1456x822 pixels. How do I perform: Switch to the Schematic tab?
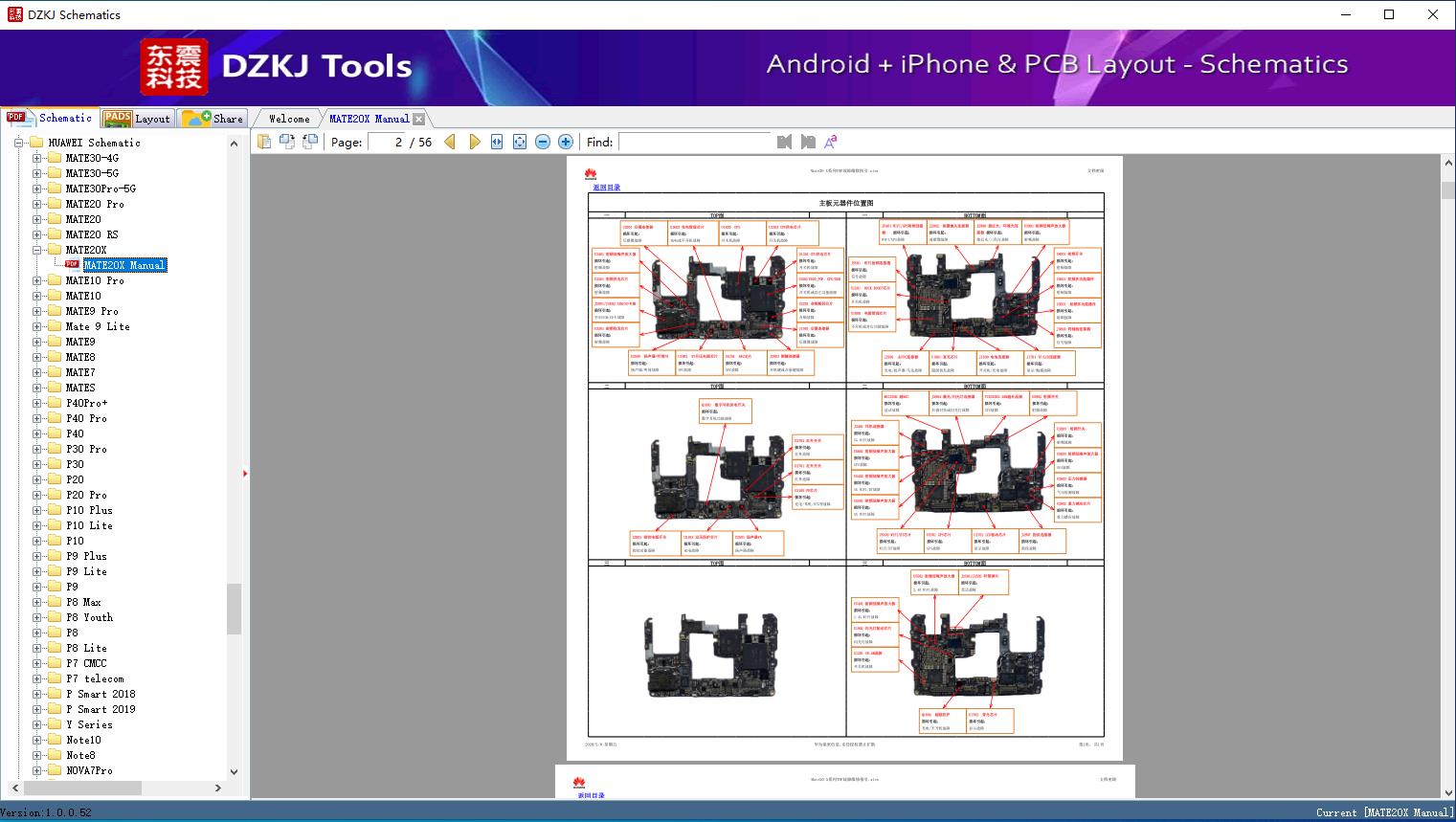coord(50,118)
